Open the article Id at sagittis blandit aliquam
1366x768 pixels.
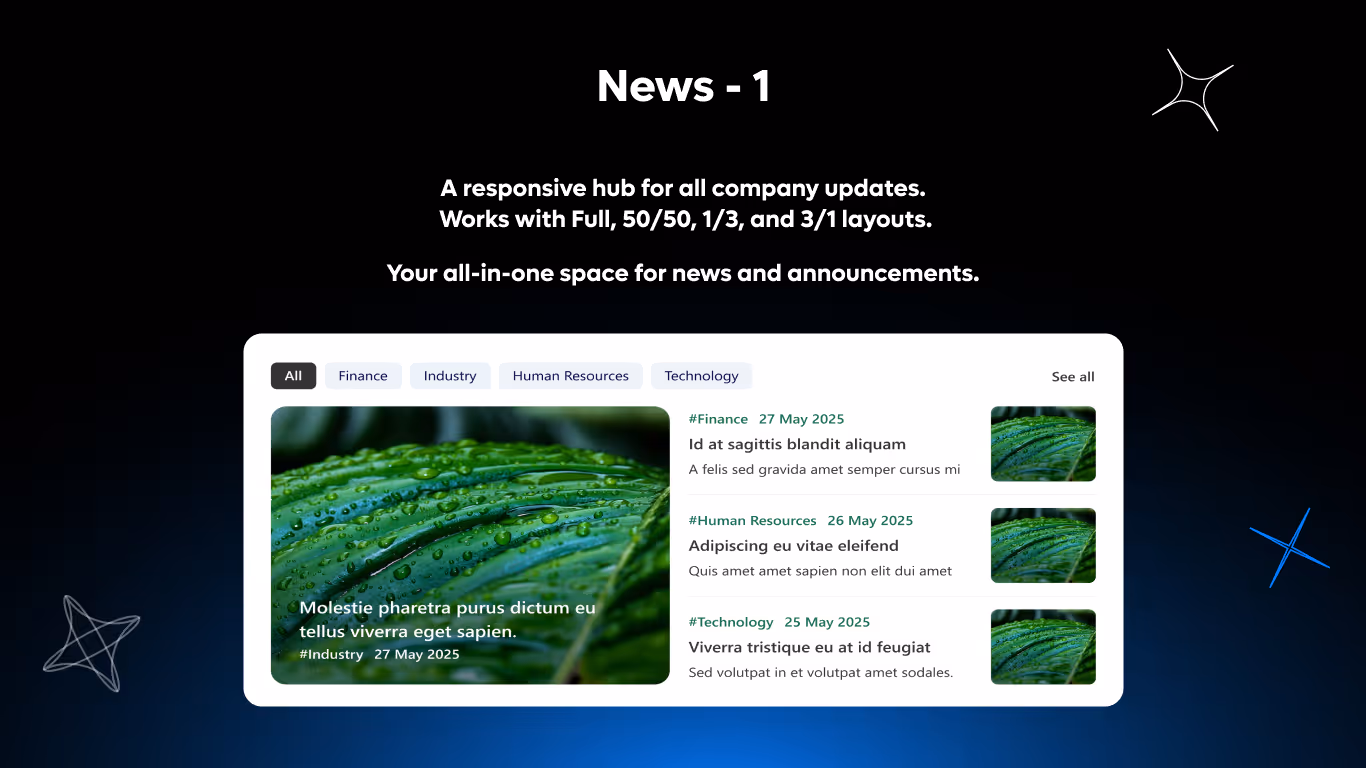pyautogui.click(x=796, y=444)
